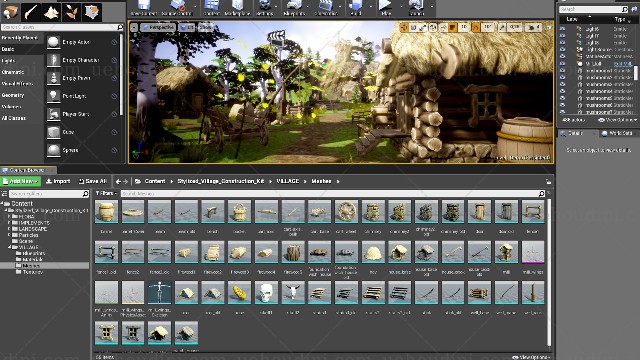Click the Launch toolbar icon
Image resolution: width=640 pixels, height=360 pixels.
pos(416,8)
